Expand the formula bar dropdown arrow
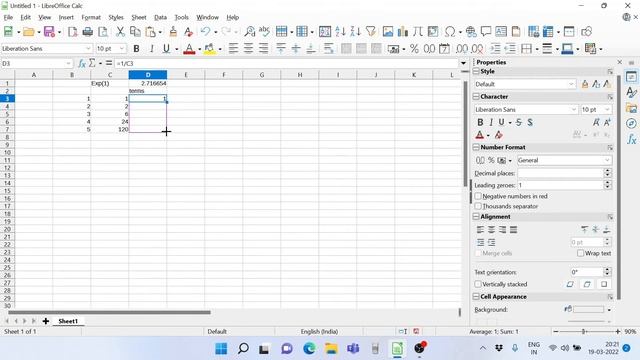640x360 pixels. click(x=463, y=63)
